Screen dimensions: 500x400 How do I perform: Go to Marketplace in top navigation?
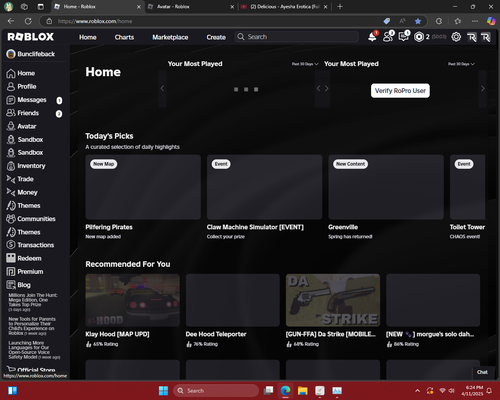click(170, 37)
